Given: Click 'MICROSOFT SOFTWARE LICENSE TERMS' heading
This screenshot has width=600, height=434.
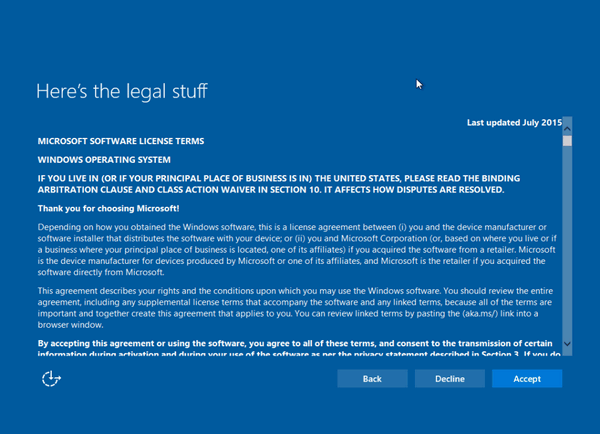Looking at the screenshot, I should click(121, 141).
